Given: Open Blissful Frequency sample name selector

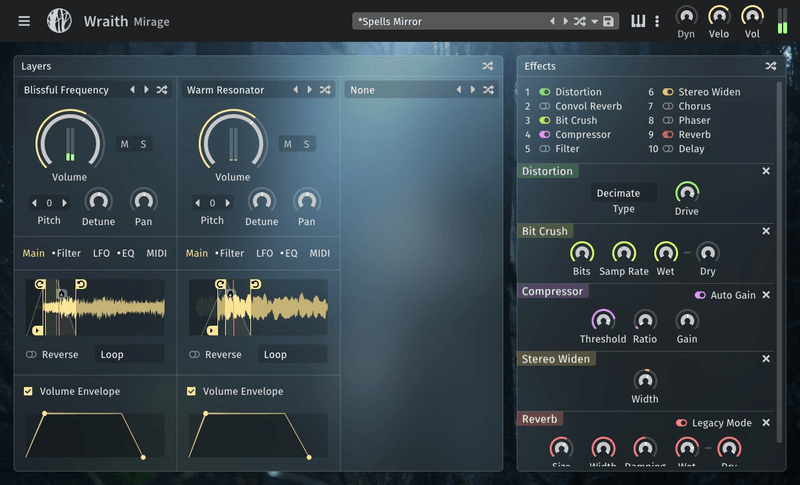Looking at the screenshot, I should 66,90.
